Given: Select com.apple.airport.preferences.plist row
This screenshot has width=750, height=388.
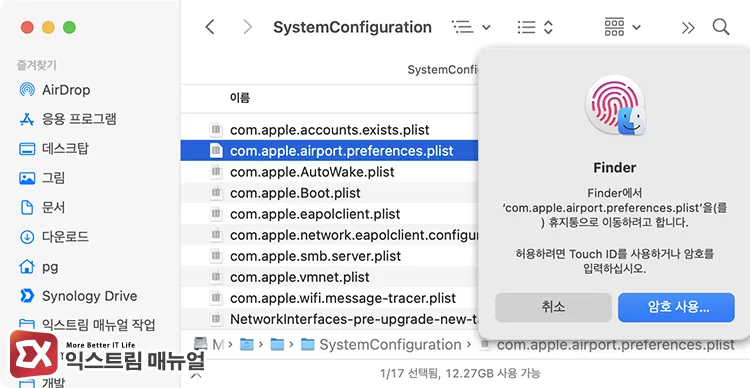Looking at the screenshot, I should point(329,151).
